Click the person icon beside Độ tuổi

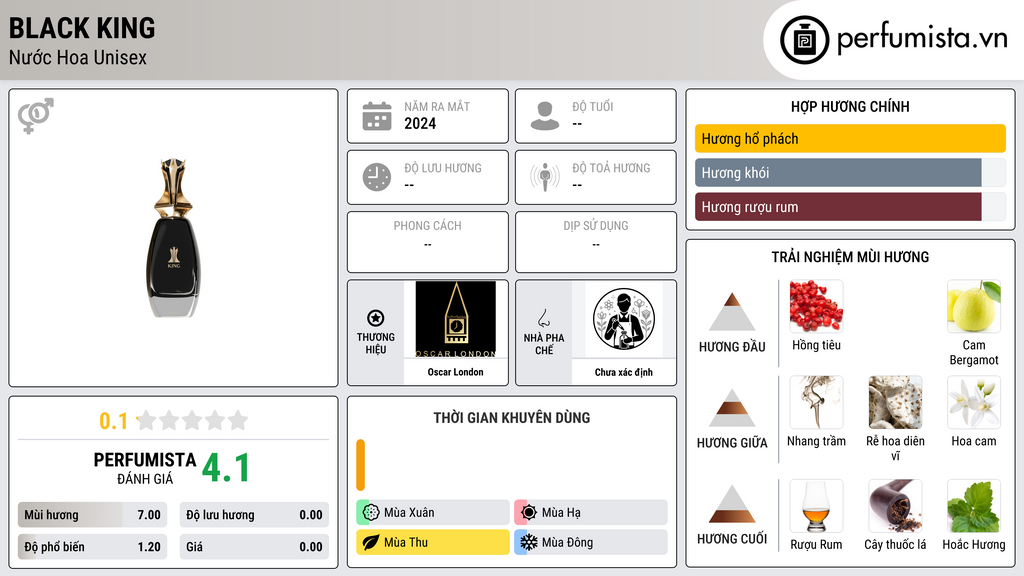click(545, 116)
